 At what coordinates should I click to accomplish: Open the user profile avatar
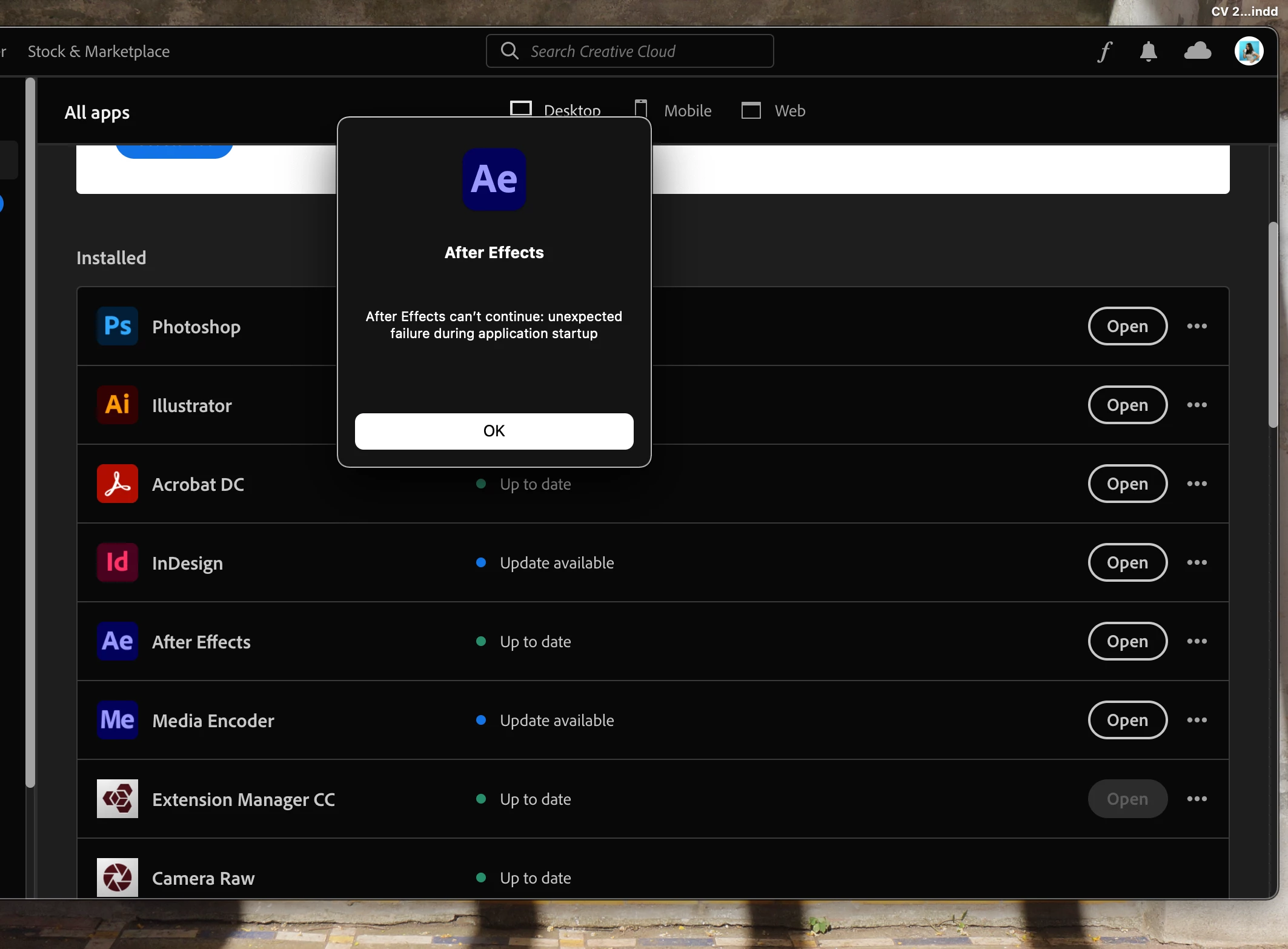pos(1249,51)
